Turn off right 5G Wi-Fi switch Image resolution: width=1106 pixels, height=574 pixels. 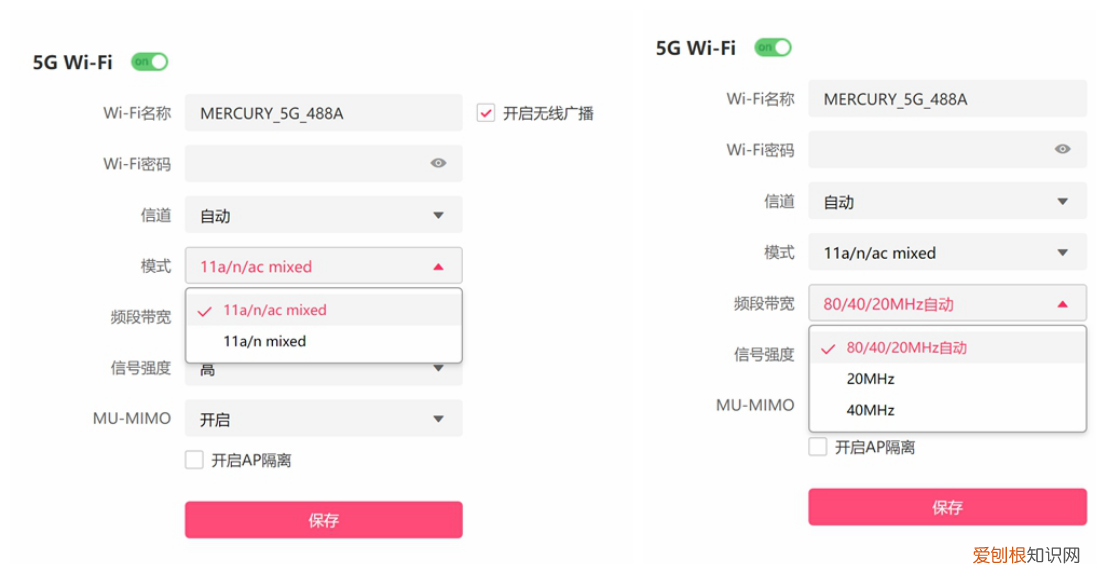[x=773, y=47]
